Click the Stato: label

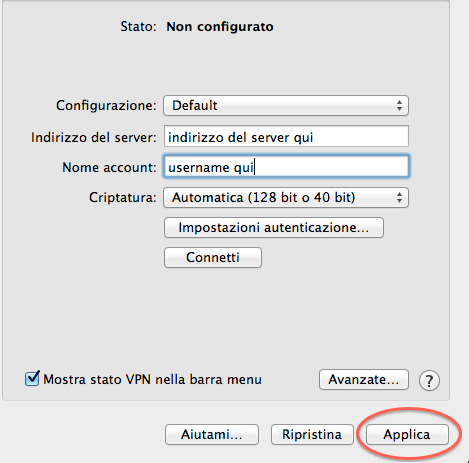tap(138, 26)
